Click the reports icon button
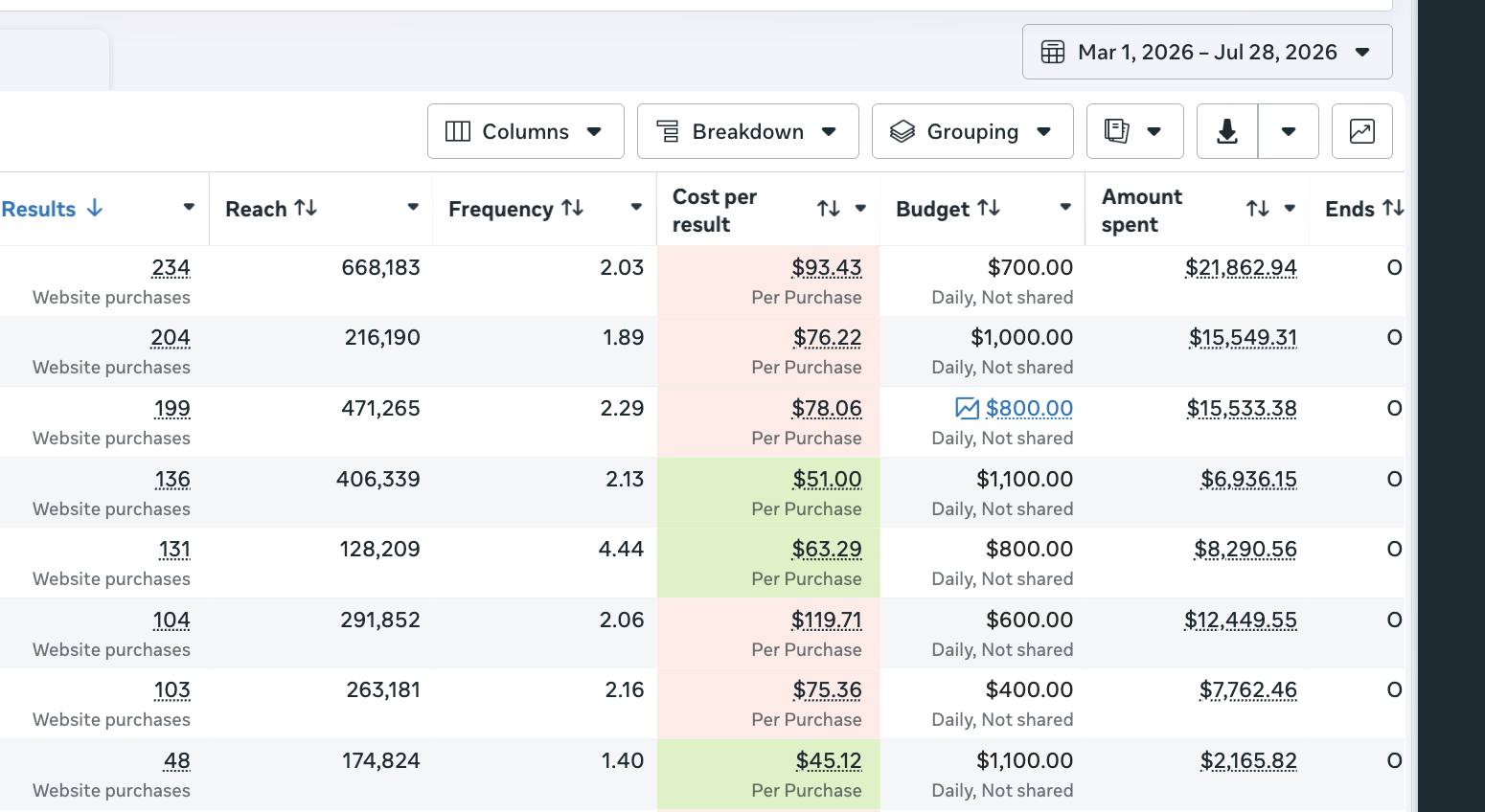 coord(1135,131)
